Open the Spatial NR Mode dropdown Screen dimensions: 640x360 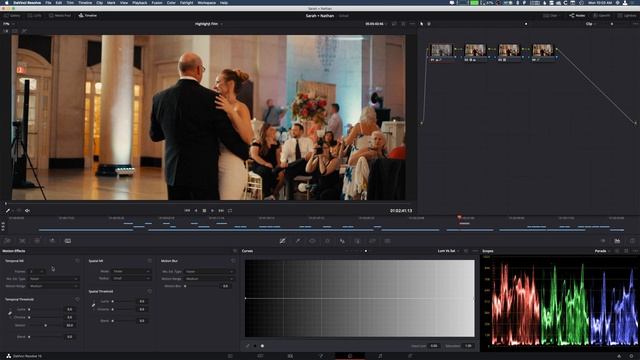tap(131, 271)
